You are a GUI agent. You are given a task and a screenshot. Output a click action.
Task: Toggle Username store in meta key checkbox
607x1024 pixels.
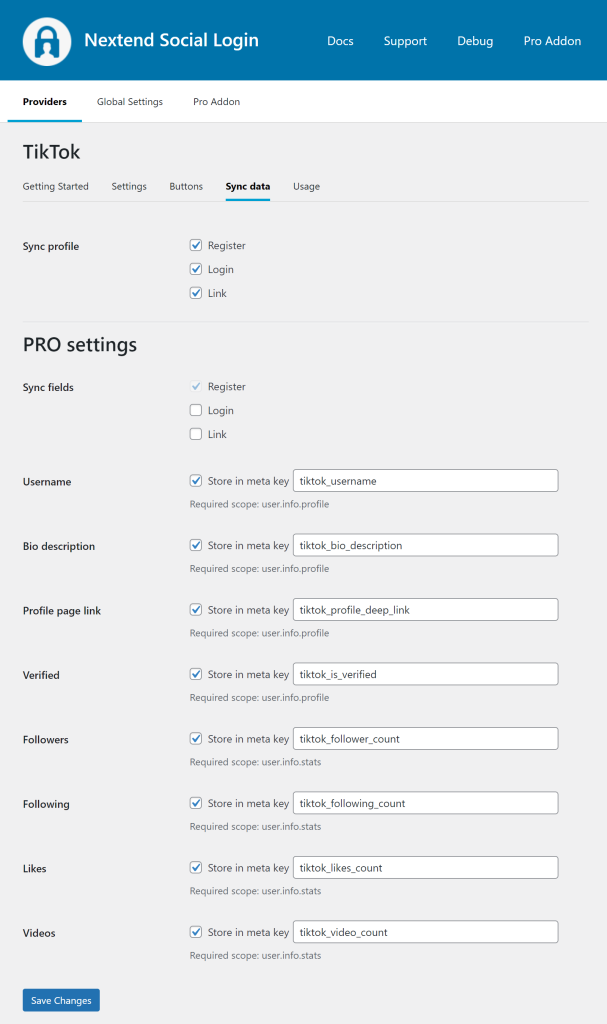[x=196, y=481]
